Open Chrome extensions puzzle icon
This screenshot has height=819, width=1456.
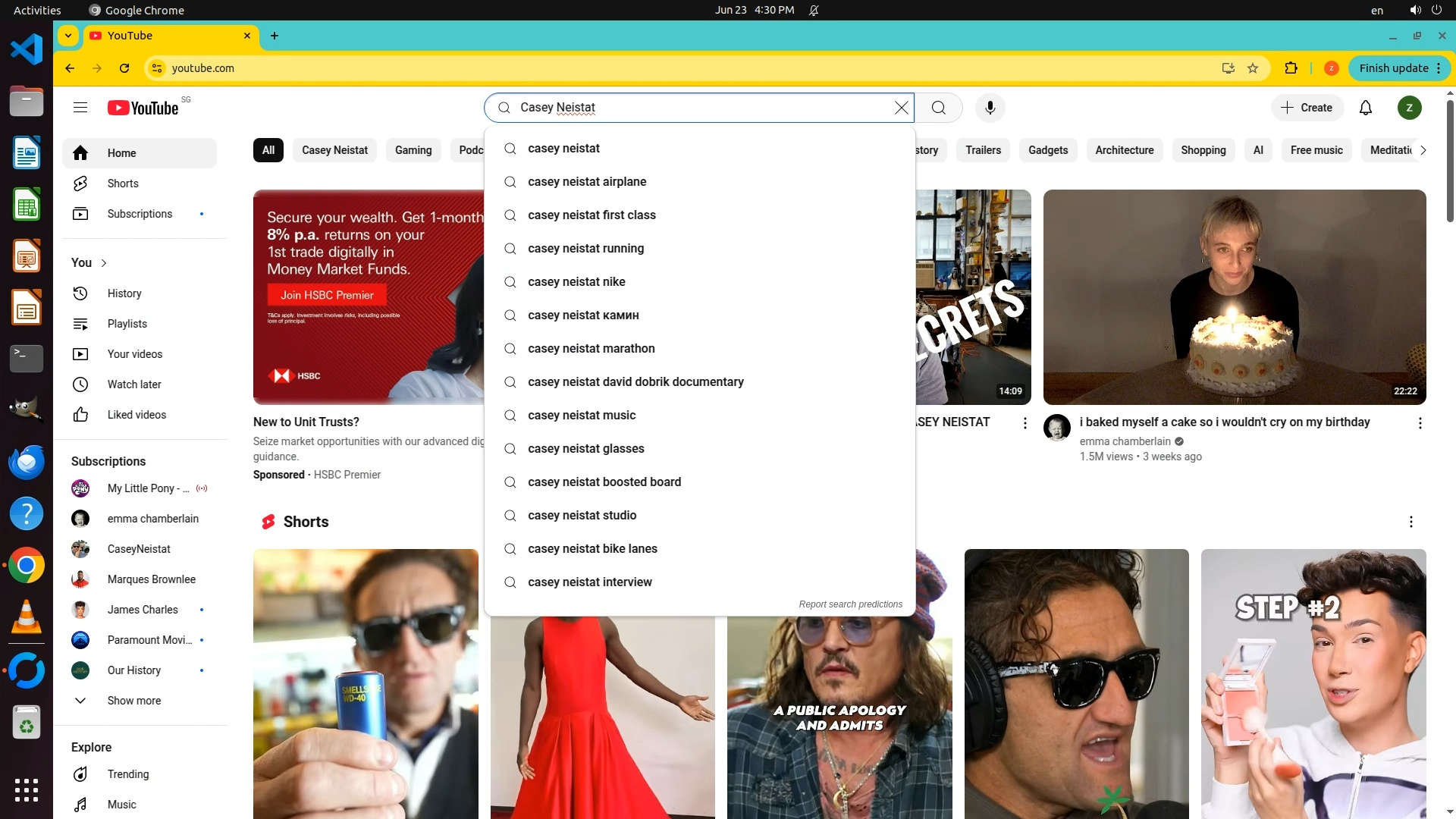(x=1291, y=68)
